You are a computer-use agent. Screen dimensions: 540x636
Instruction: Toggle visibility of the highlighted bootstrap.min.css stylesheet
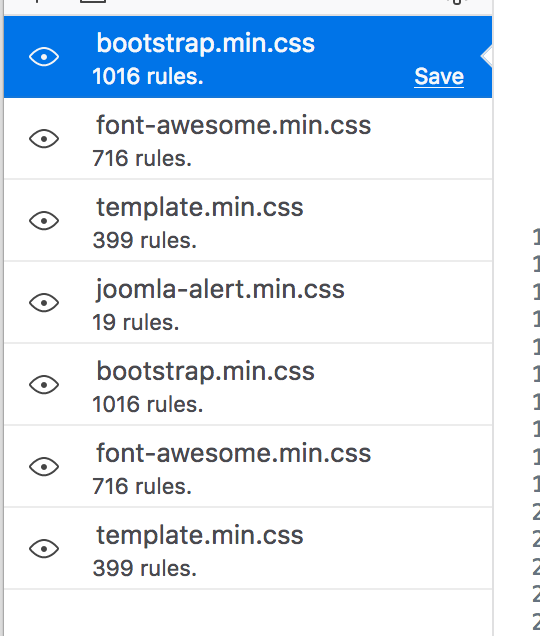click(44, 56)
